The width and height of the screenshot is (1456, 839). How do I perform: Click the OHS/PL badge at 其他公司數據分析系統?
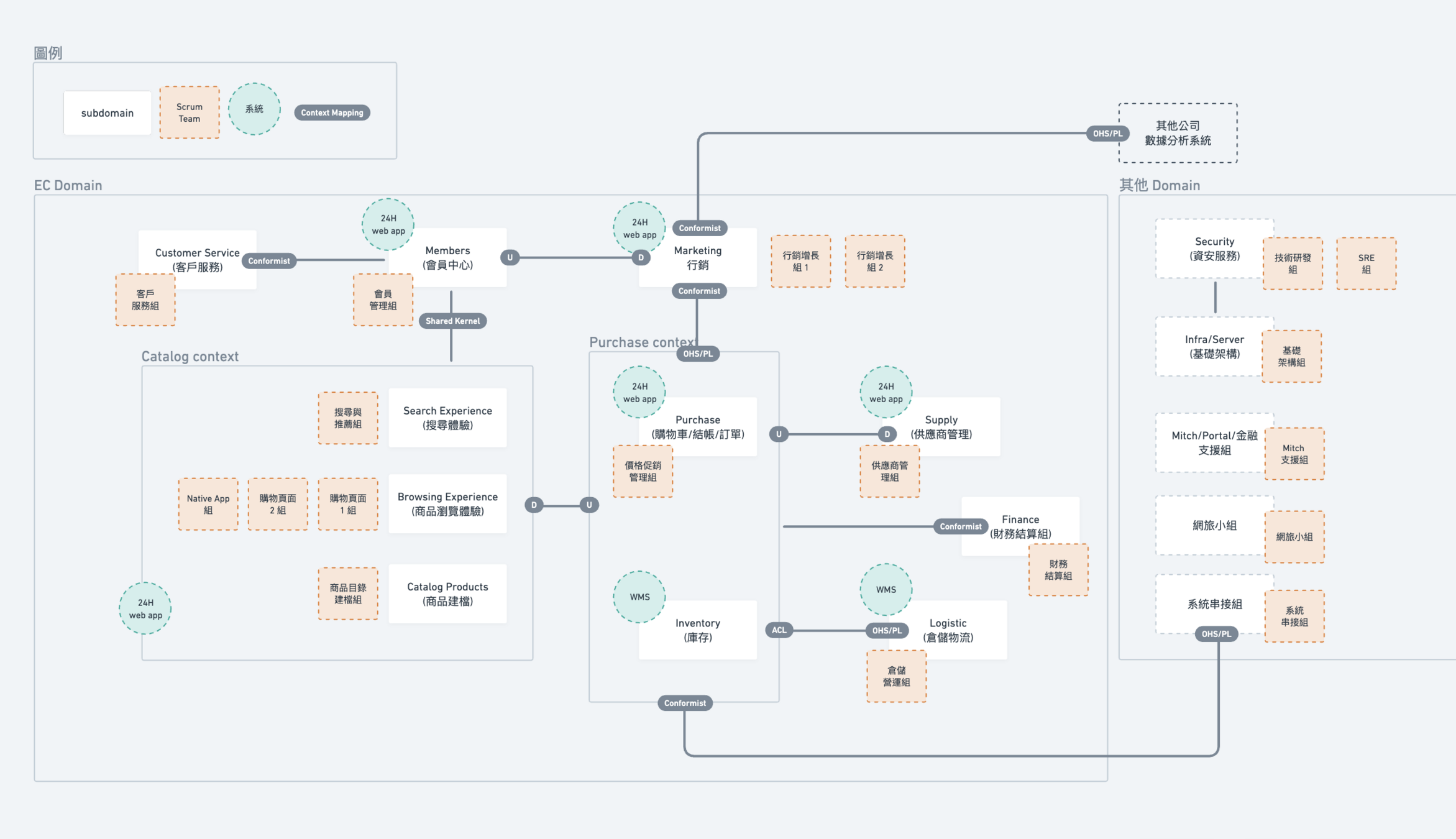pos(1107,134)
